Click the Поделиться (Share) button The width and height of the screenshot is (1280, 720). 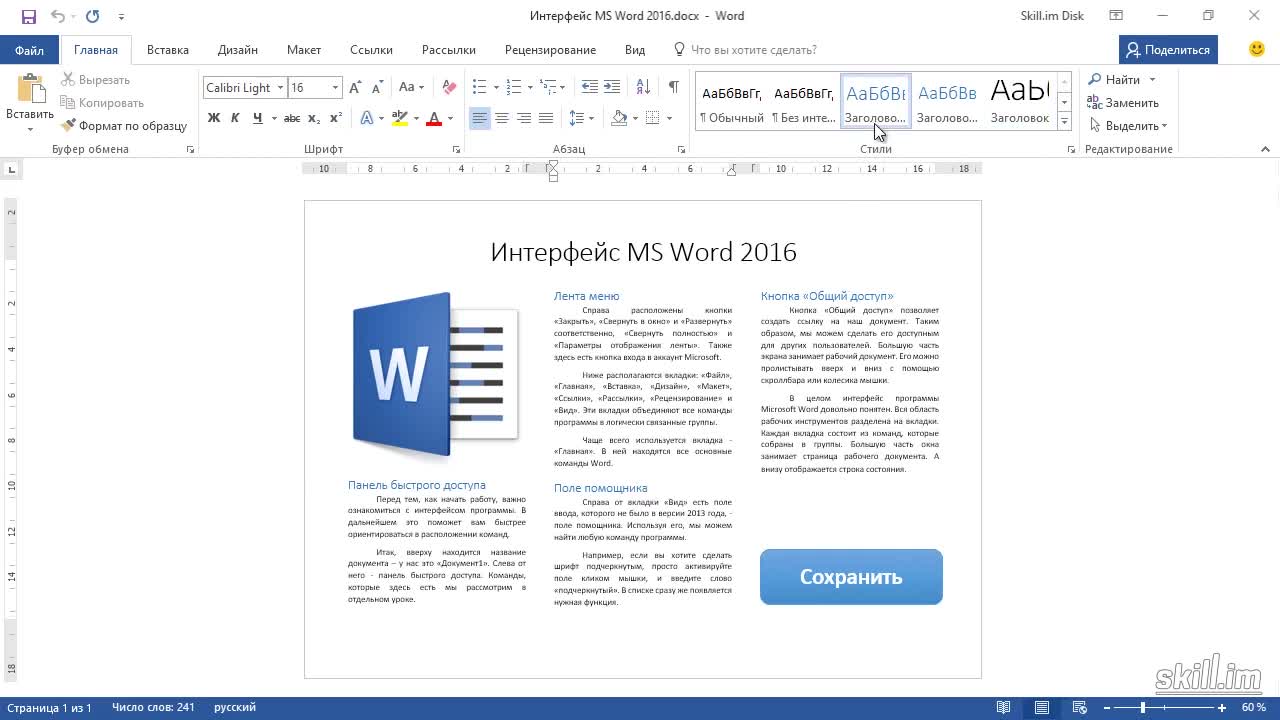[1168, 50]
